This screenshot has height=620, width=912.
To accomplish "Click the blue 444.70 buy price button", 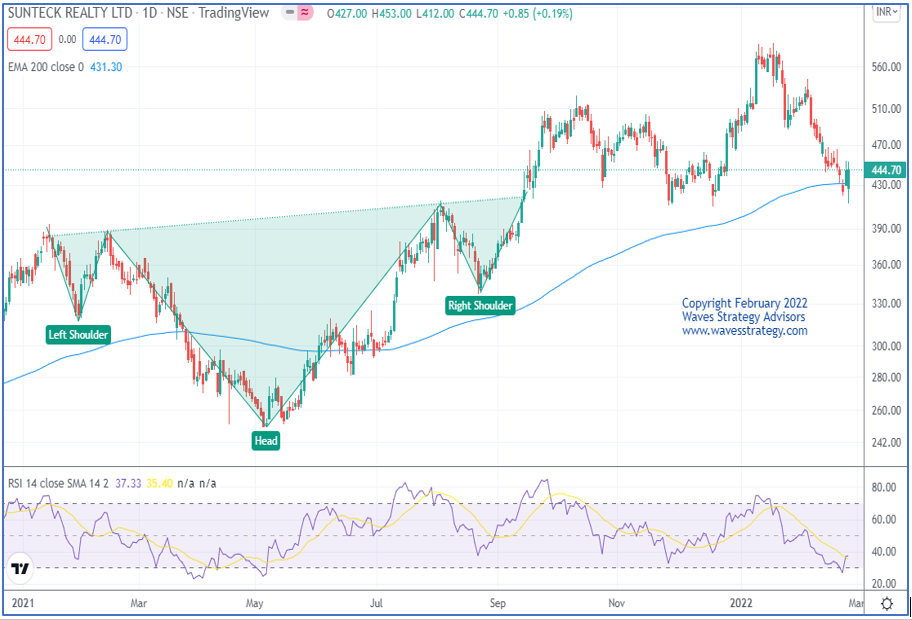I will [105, 40].
